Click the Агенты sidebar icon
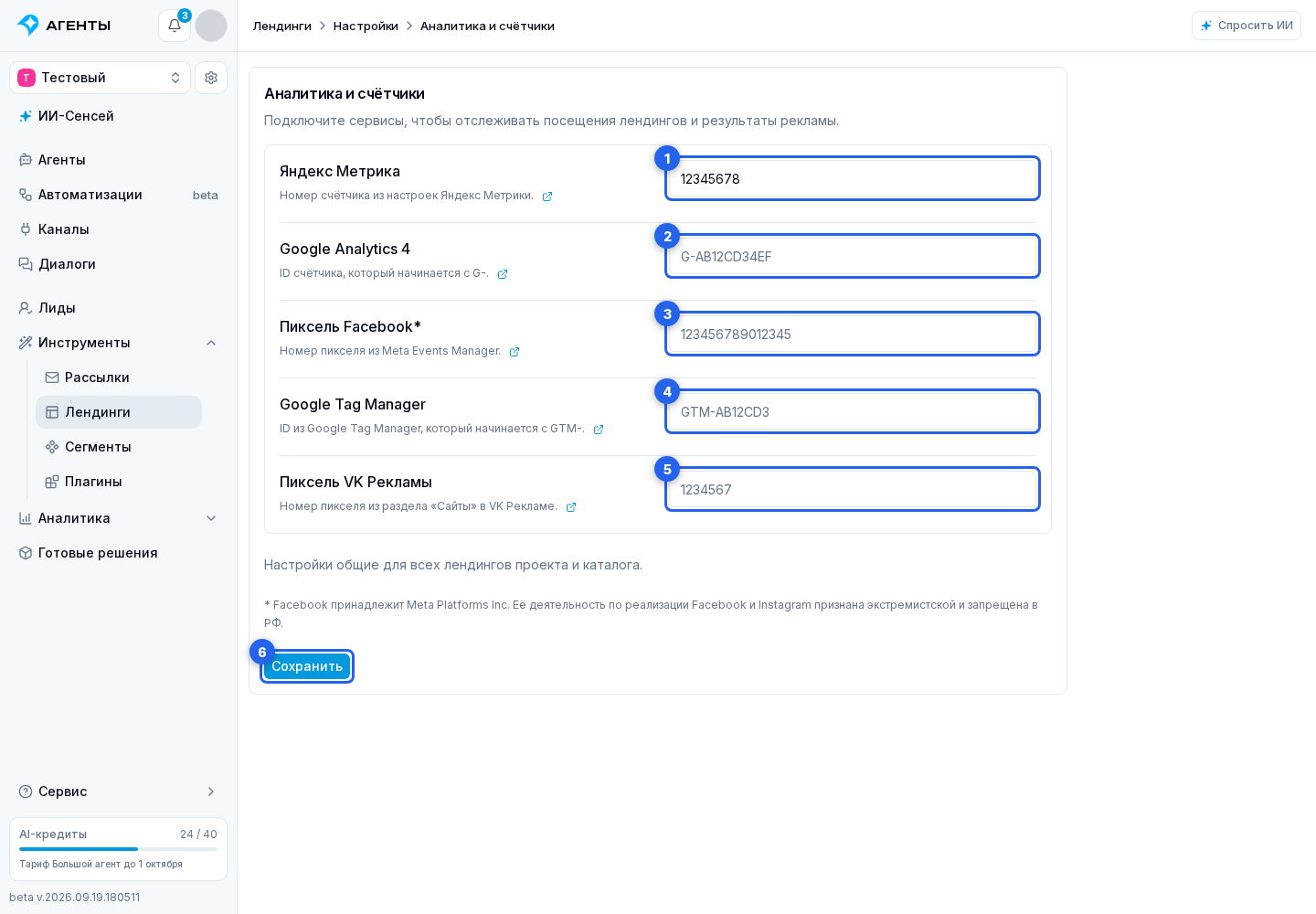Screen dimensions: 1316x914 26,160
